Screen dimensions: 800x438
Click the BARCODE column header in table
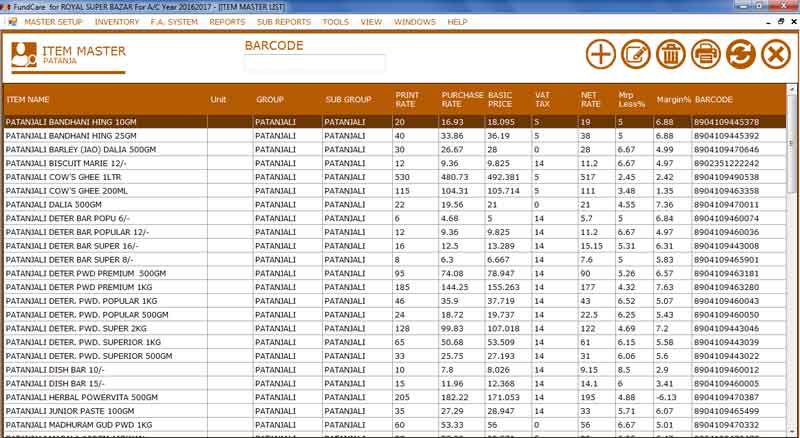[x=713, y=100]
